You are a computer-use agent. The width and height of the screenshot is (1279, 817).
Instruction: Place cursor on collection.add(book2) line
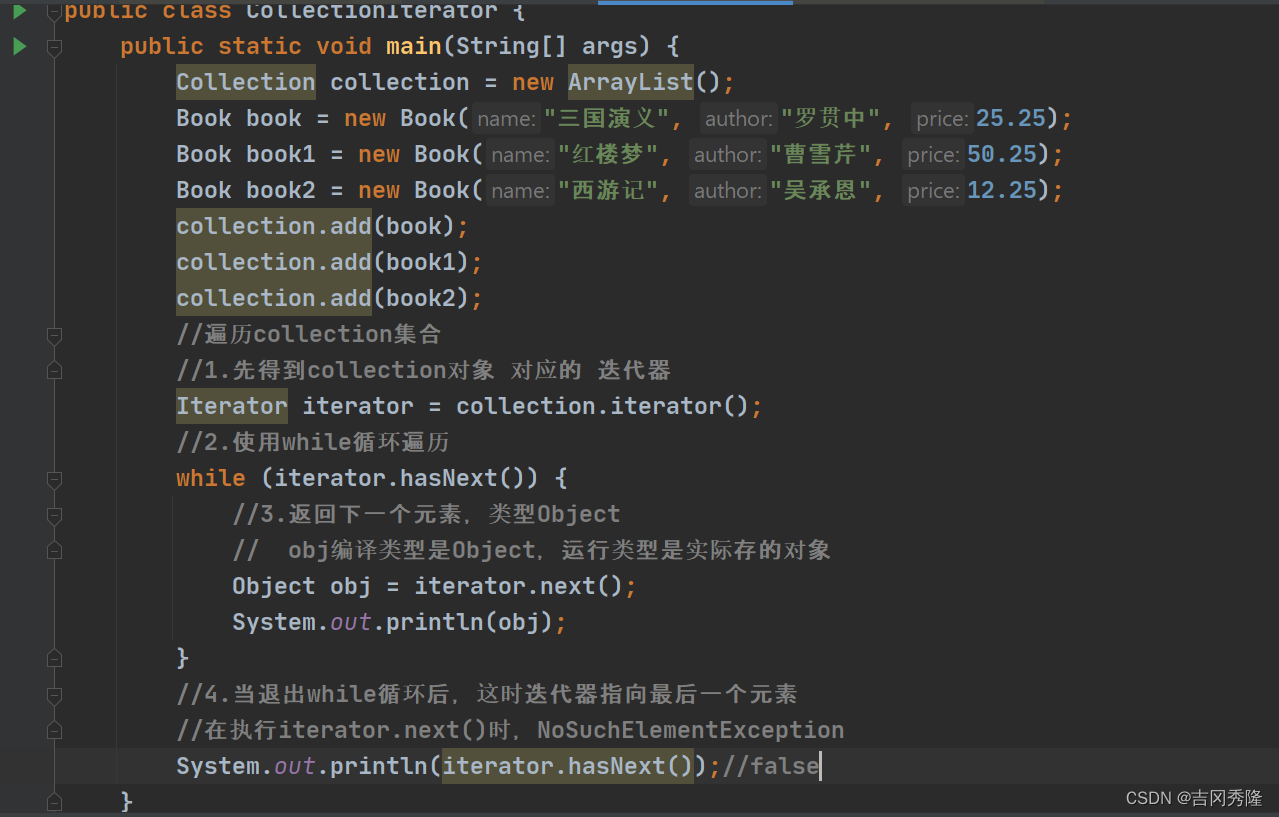coord(329,298)
